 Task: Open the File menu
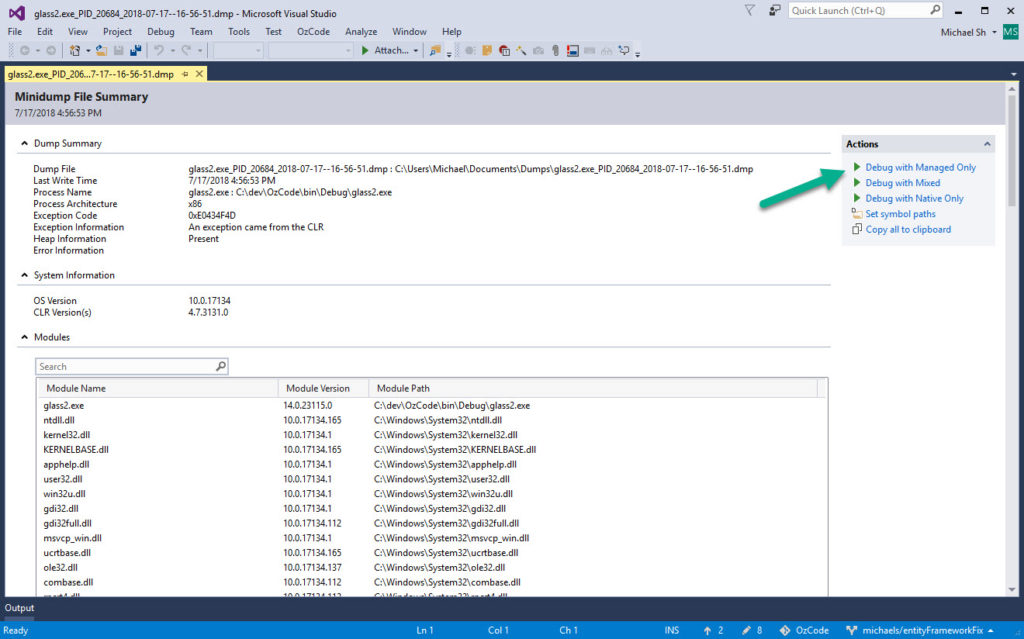click(14, 31)
